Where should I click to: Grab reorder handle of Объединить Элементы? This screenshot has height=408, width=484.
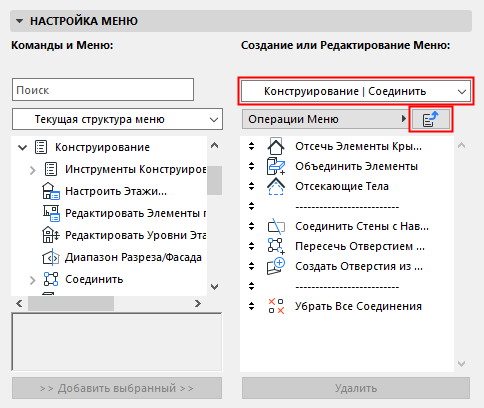[x=251, y=166]
